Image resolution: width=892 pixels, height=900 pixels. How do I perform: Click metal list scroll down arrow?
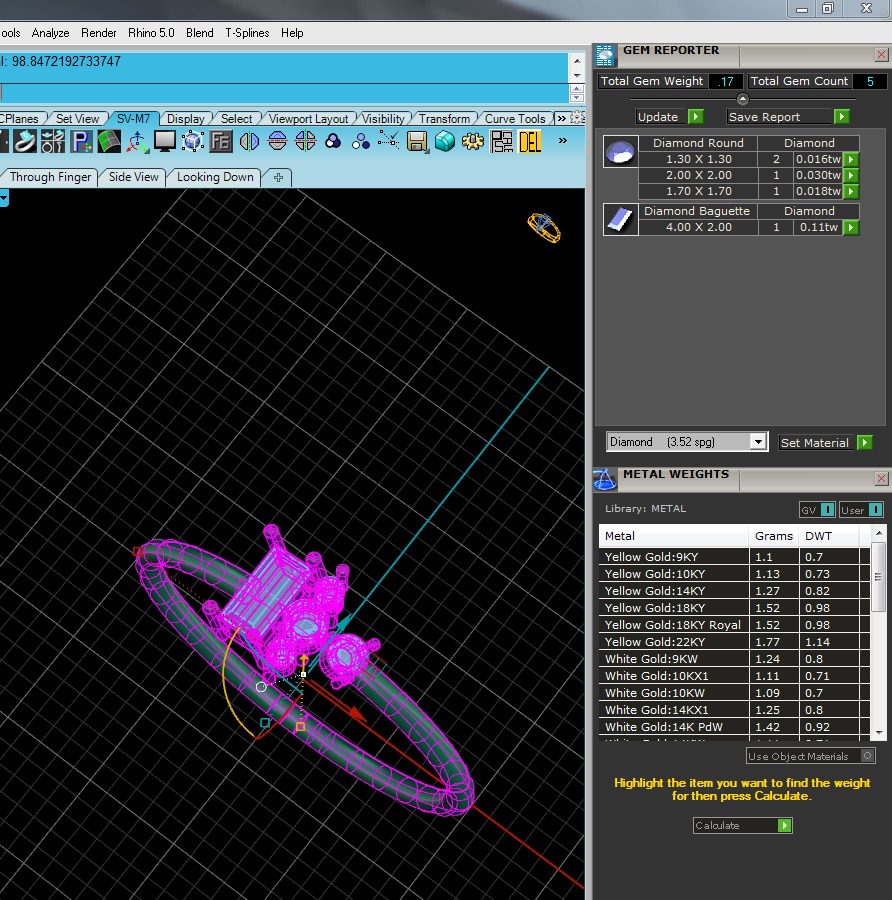pyautogui.click(x=879, y=733)
